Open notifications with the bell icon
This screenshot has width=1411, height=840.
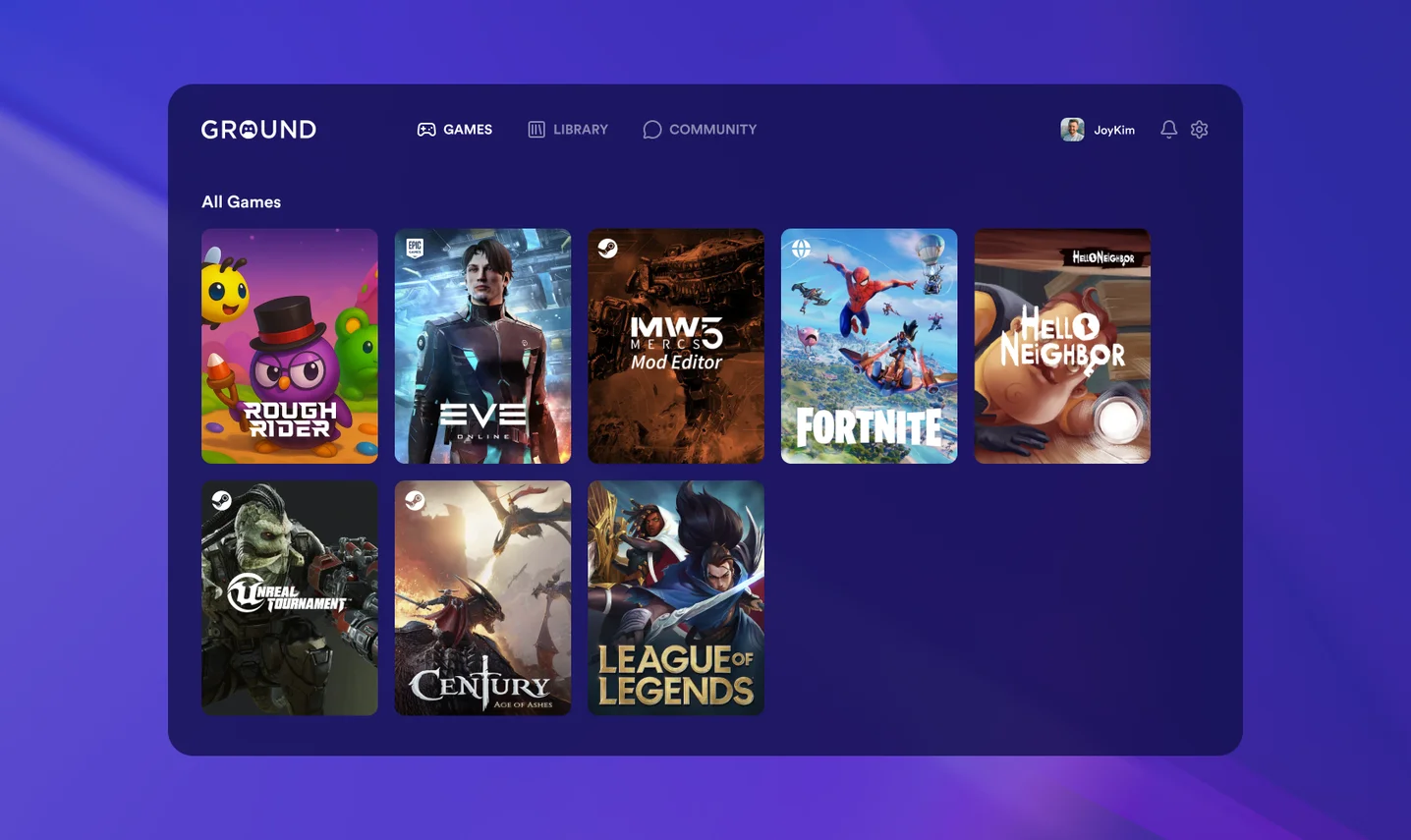pyautogui.click(x=1168, y=129)
